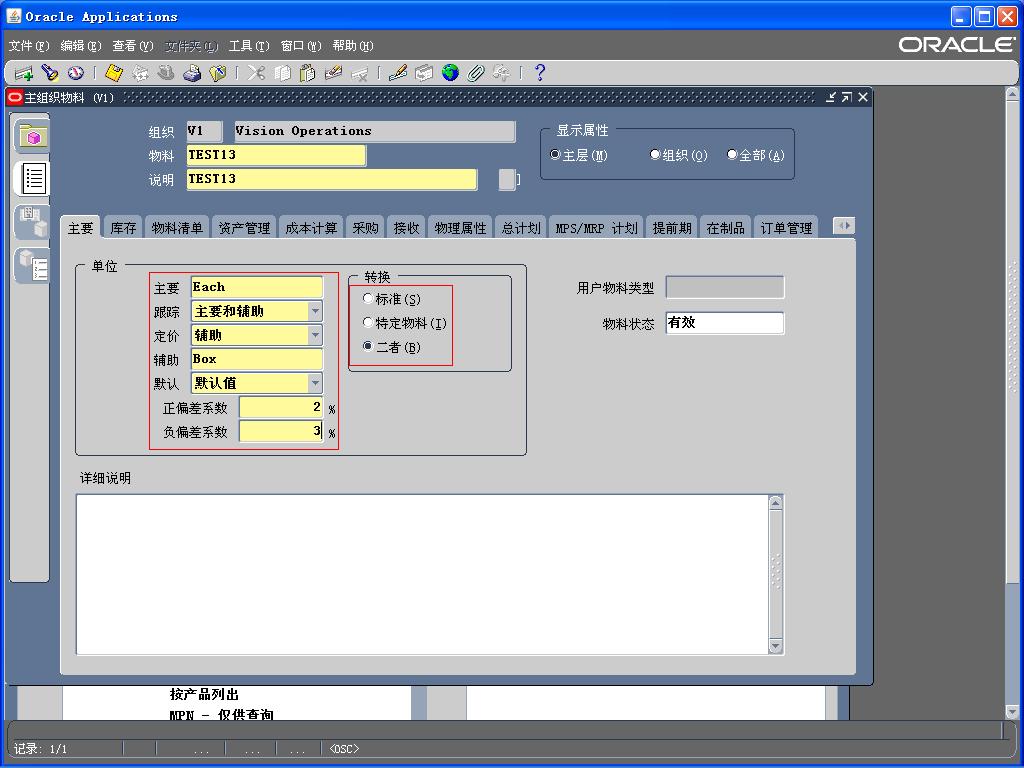Viewport: 1024px width, 768px height.
Task: Click the 物料状态 field showing 有效
Action: click(x=725, y=323)
